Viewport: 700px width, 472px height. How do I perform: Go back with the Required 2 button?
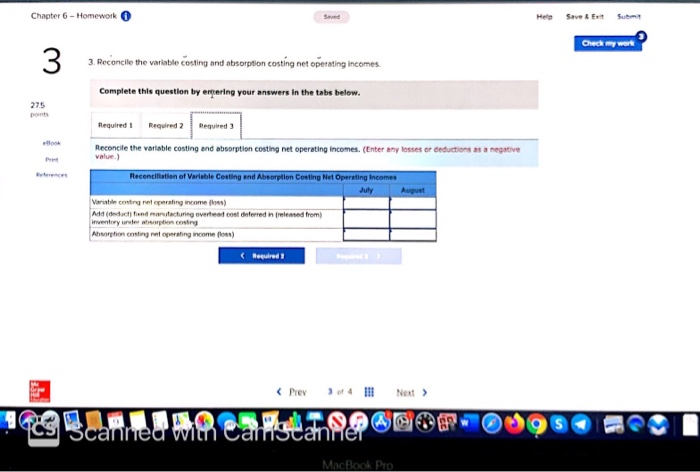pos(262,256)
